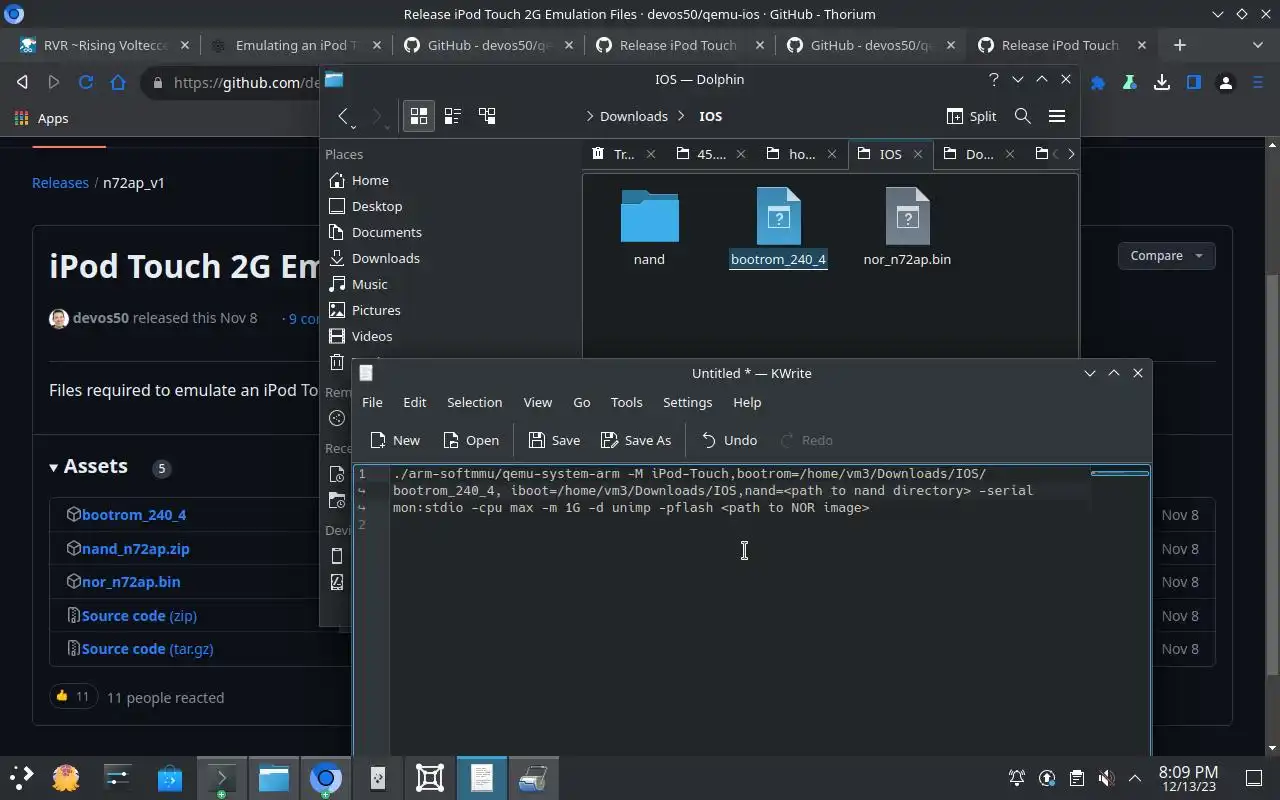The height and width of the screenshot is (800, 1280).
Task: Switch to ho... tab in Dolphin
Action: (x=802, y=154)
